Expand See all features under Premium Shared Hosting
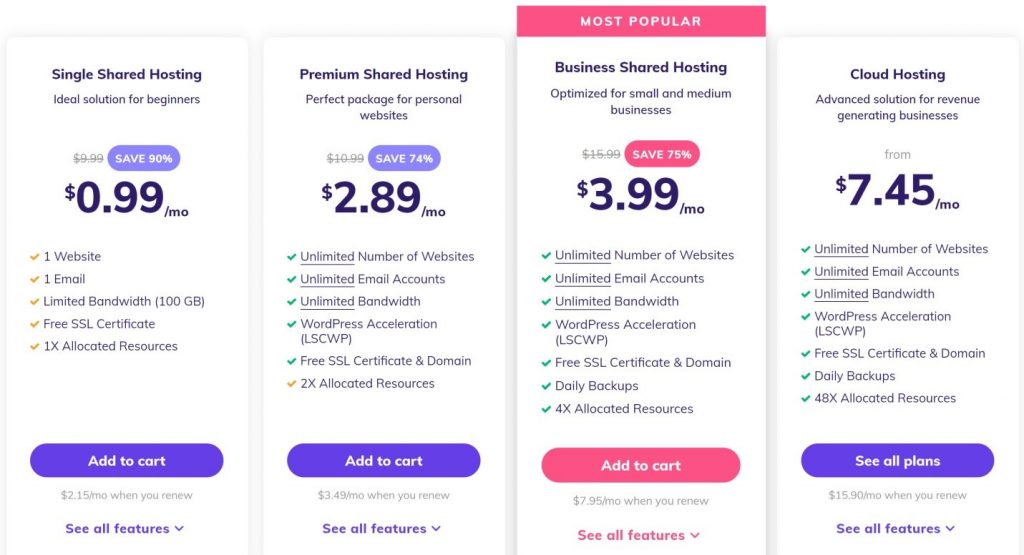Screen dimensions: 1024x555 tap(381, 528)
